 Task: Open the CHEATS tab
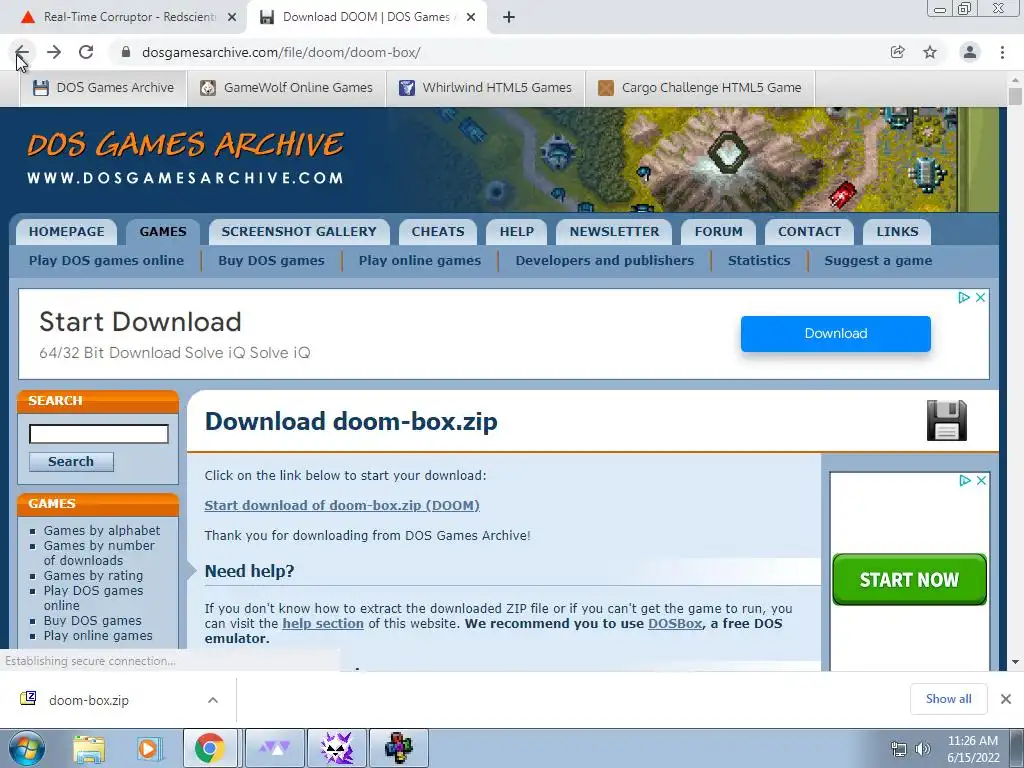tap(438, 232)
